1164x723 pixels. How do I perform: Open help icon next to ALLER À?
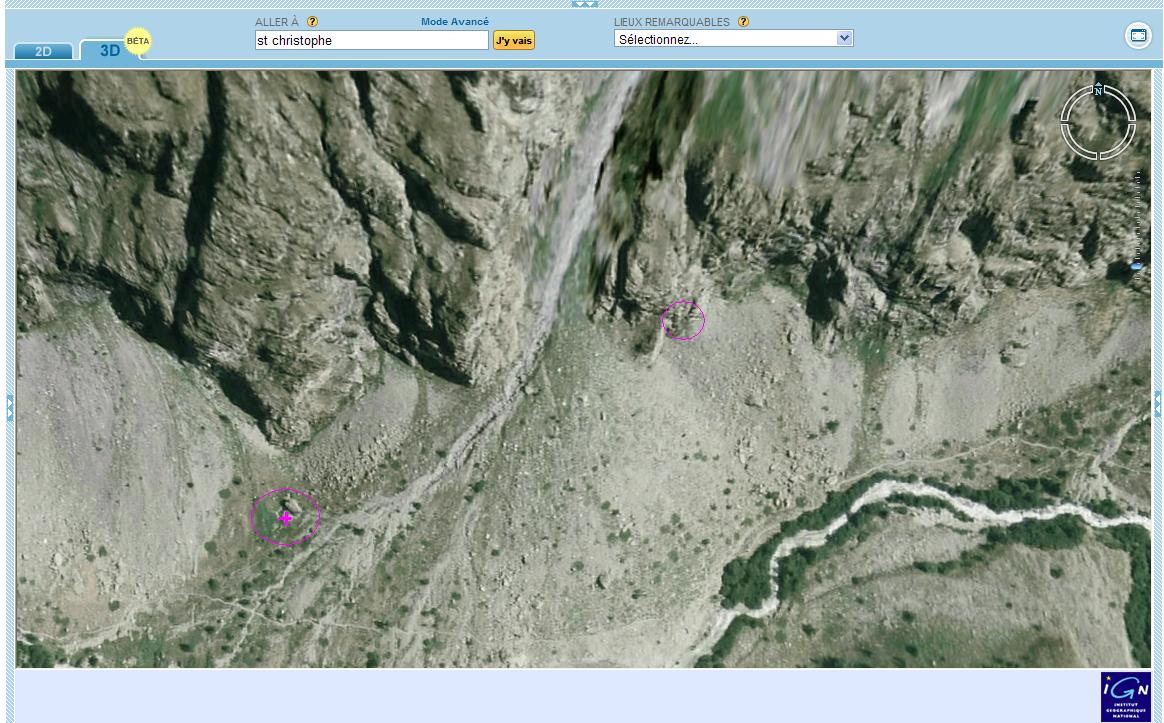pyautogui.click(x=313, y=22)
